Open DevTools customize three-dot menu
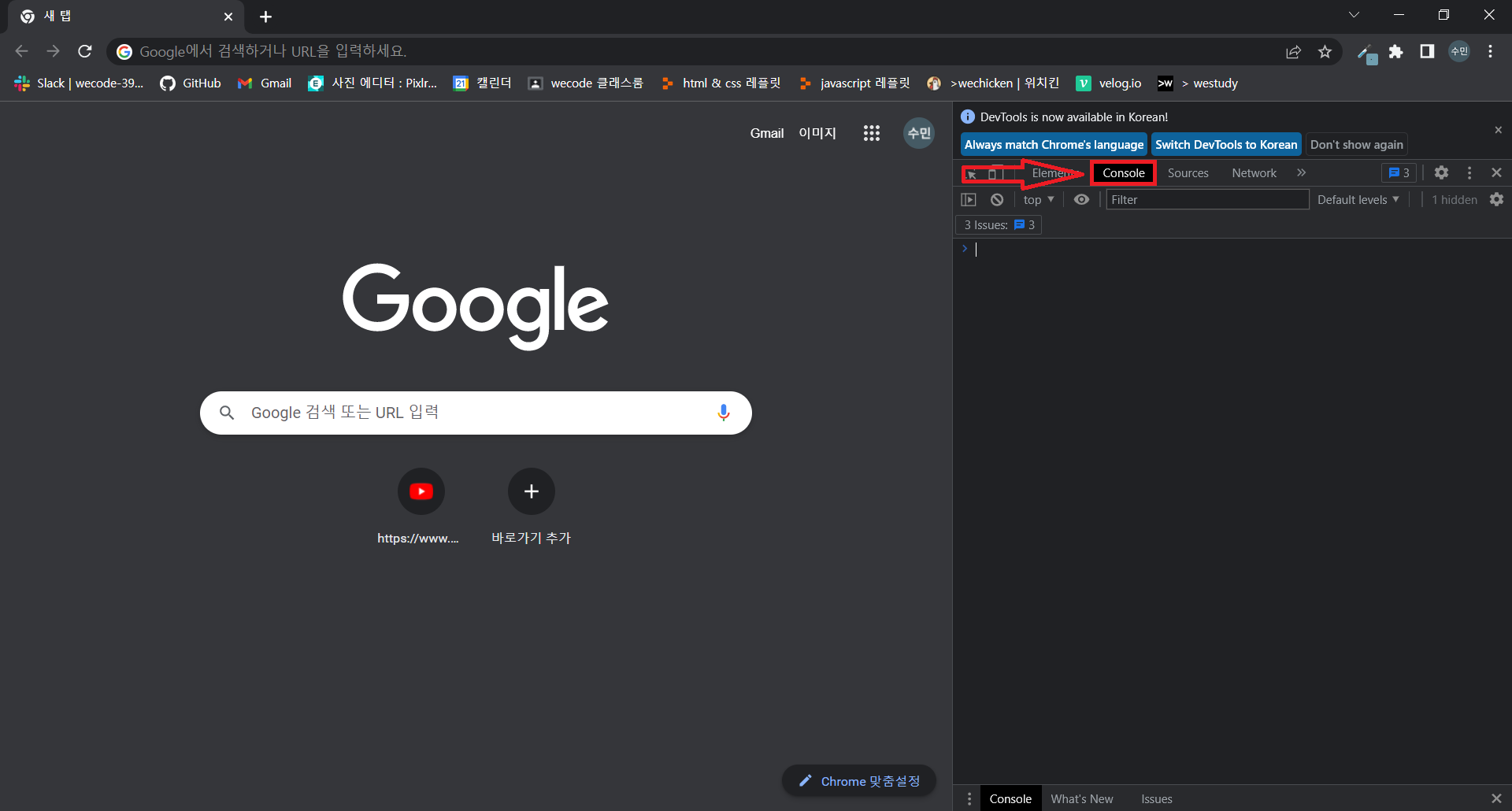 coord(1469,172)
